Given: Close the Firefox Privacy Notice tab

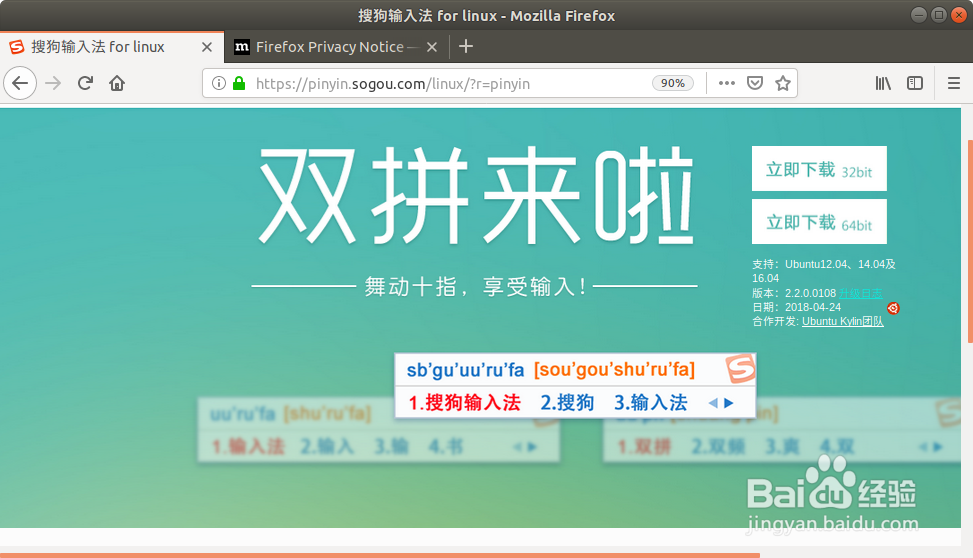Looking at the screenshot, I should pos(432,47).
